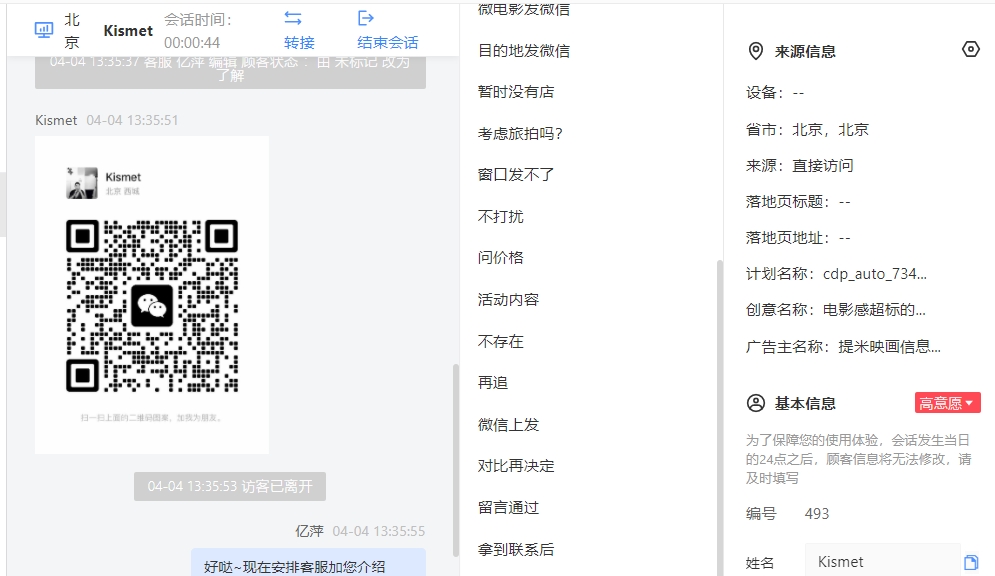
Task: Click the location pin icon beside 来源信息
Action: pyautogui.click(x=755, y=51)
